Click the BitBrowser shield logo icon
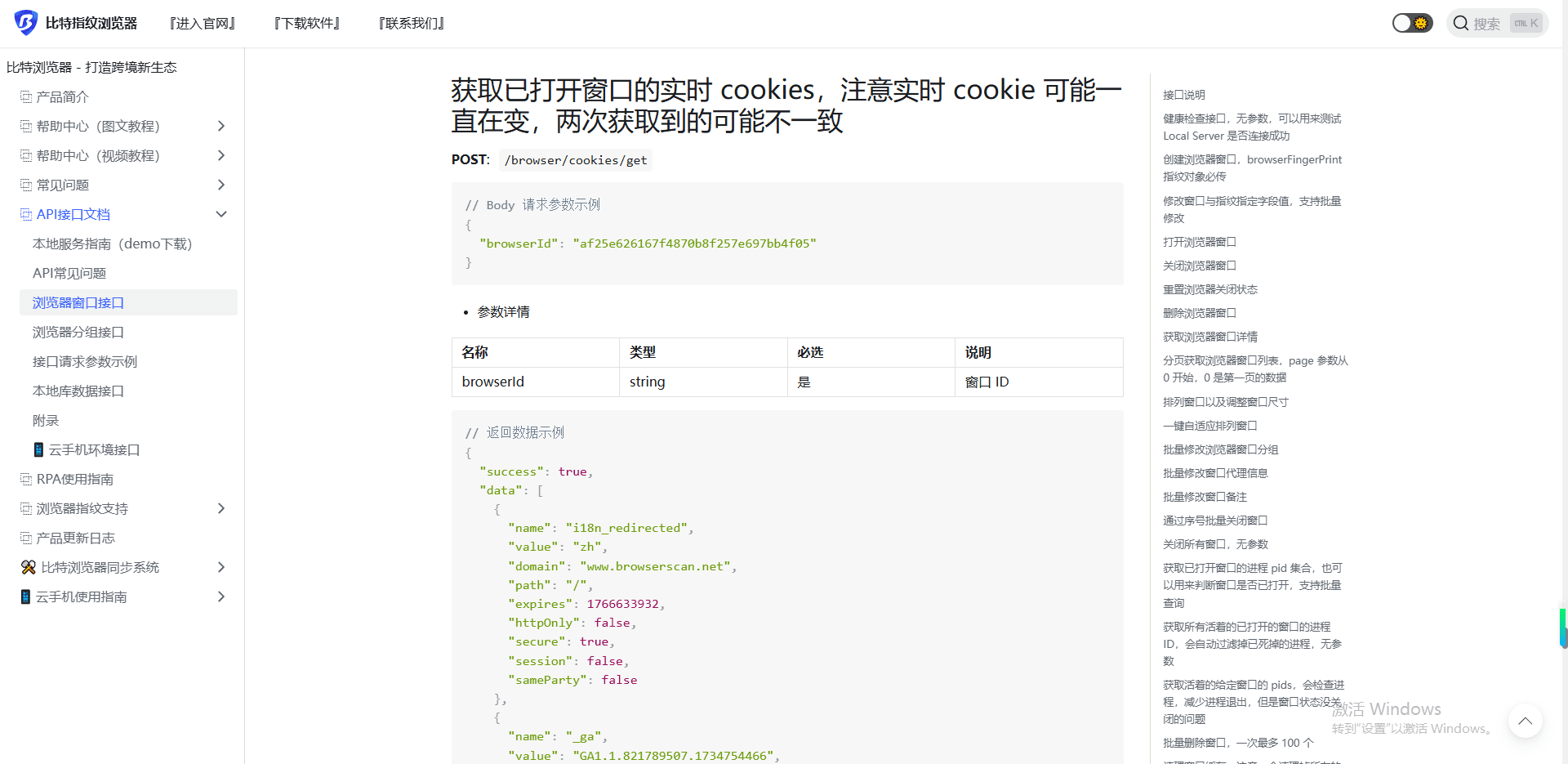1568x764 pixels. pos(26,23)
